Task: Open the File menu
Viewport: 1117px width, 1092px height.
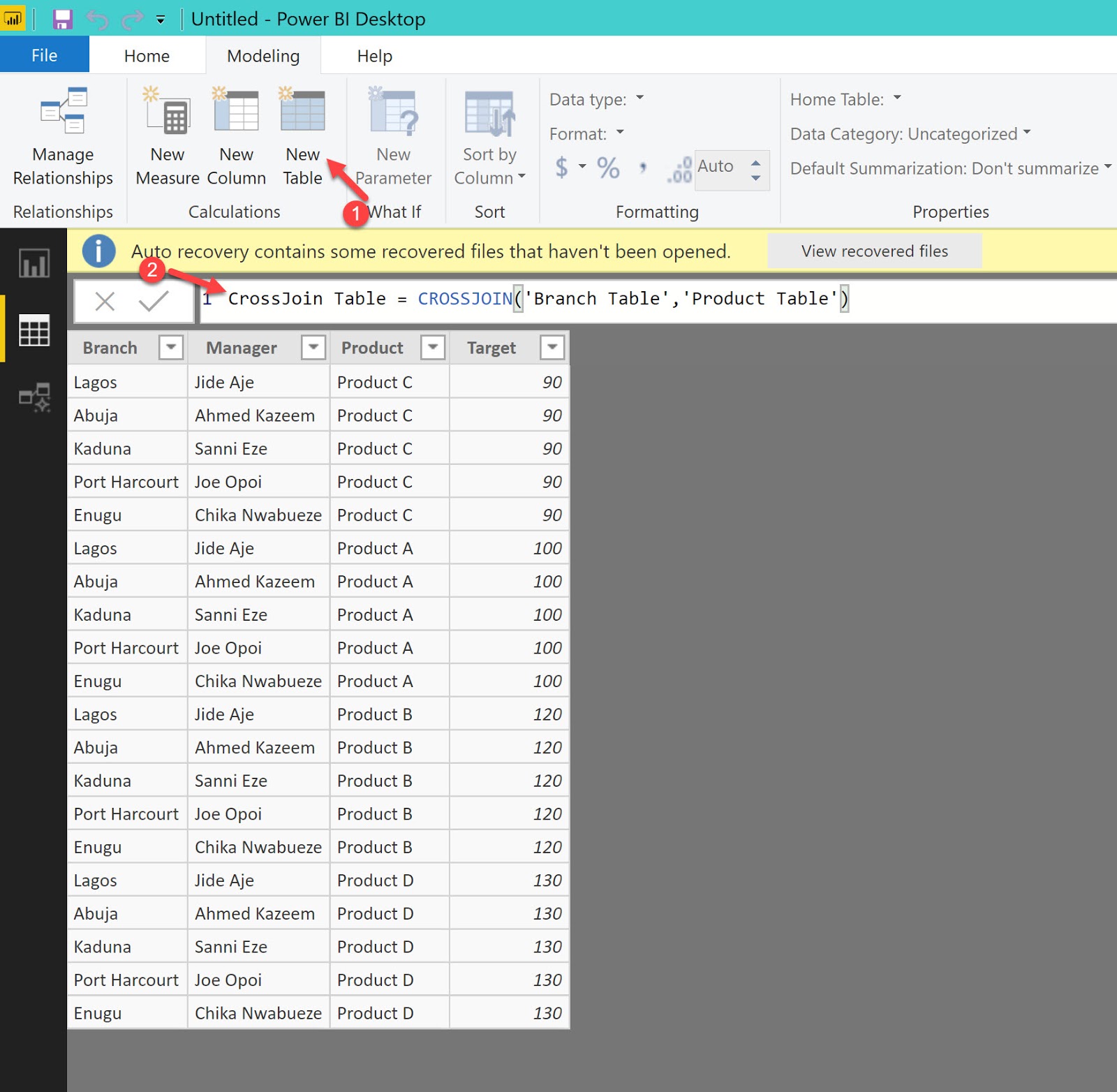Action: pos(44,54)
